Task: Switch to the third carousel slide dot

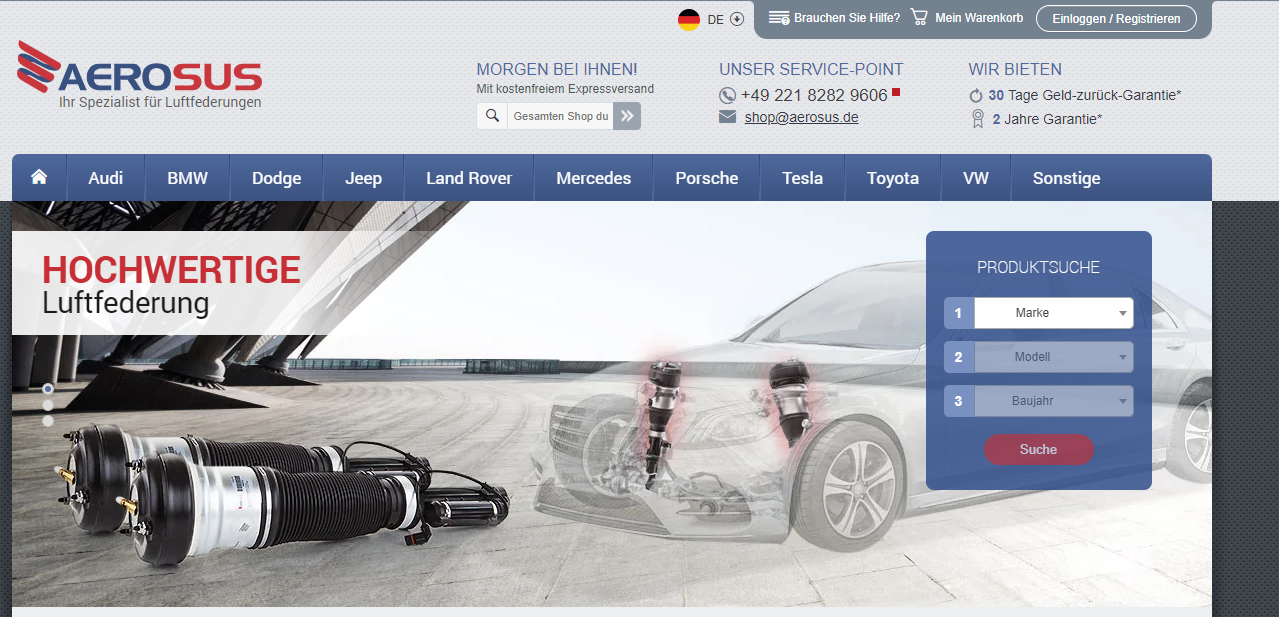Action: [x=48, y=421]
